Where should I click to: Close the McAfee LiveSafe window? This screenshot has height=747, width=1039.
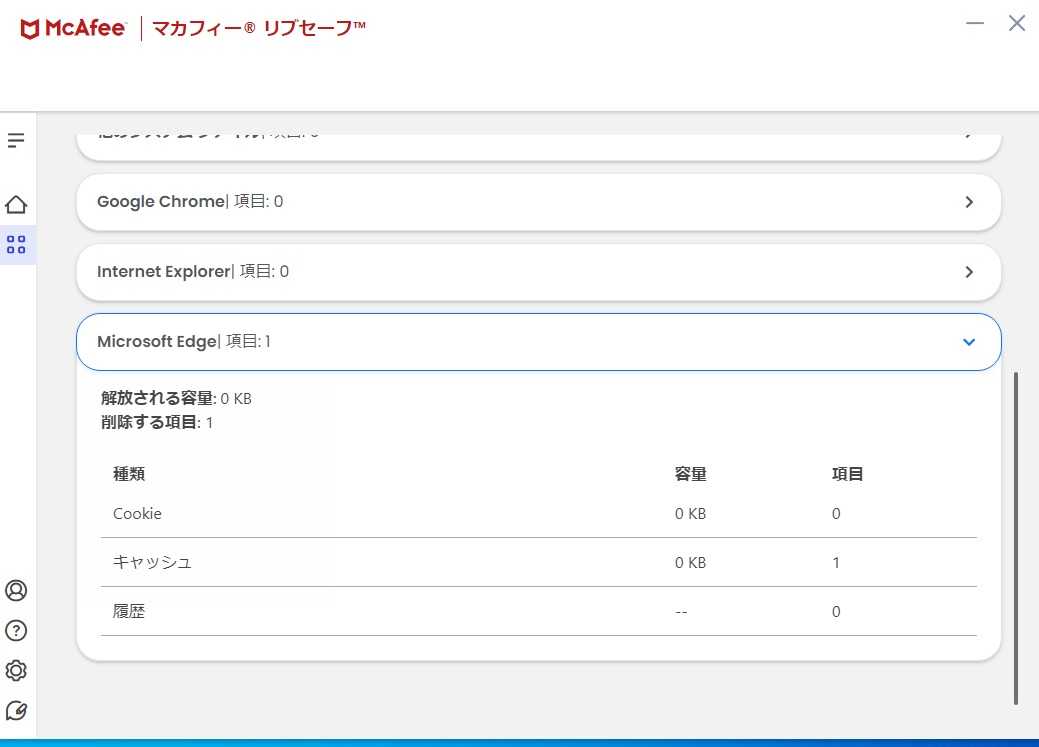point(1017,24)
